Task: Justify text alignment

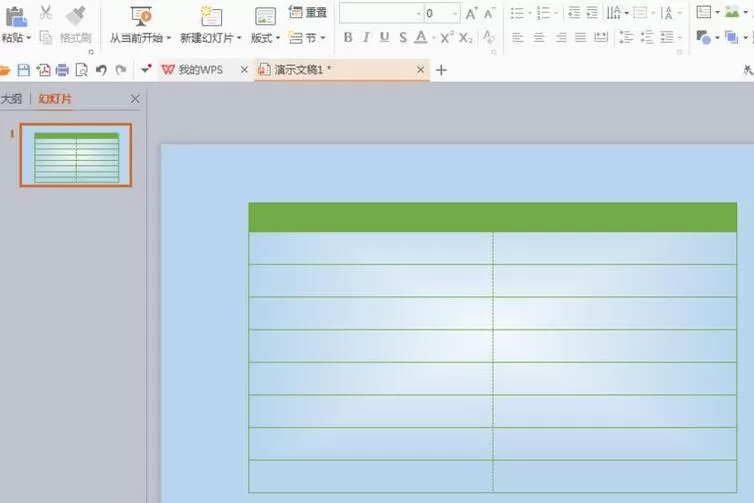Action: coord(581,38)
